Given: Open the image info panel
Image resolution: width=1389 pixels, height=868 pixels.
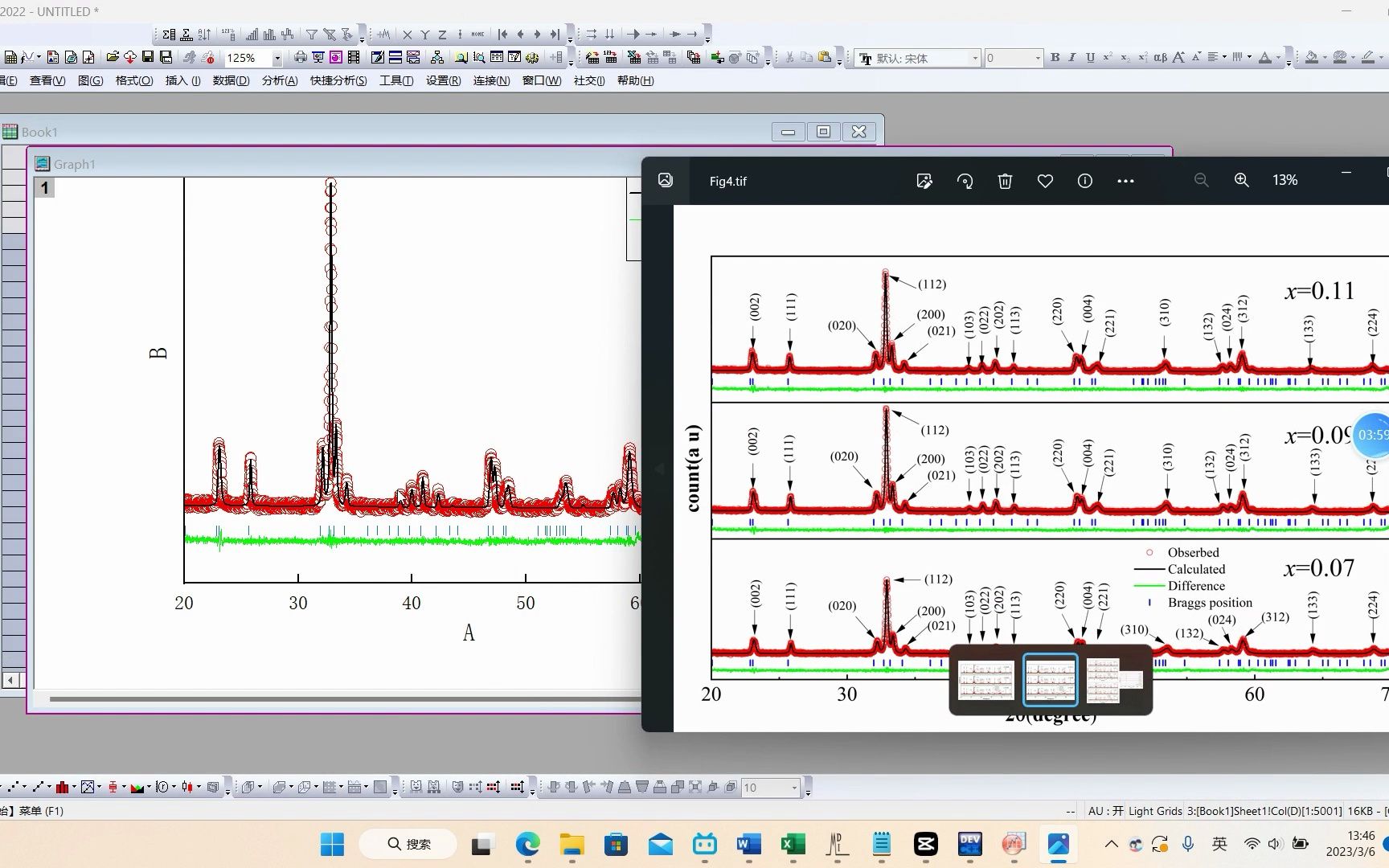Looking at the screenshot, I should click(1084, 181).
